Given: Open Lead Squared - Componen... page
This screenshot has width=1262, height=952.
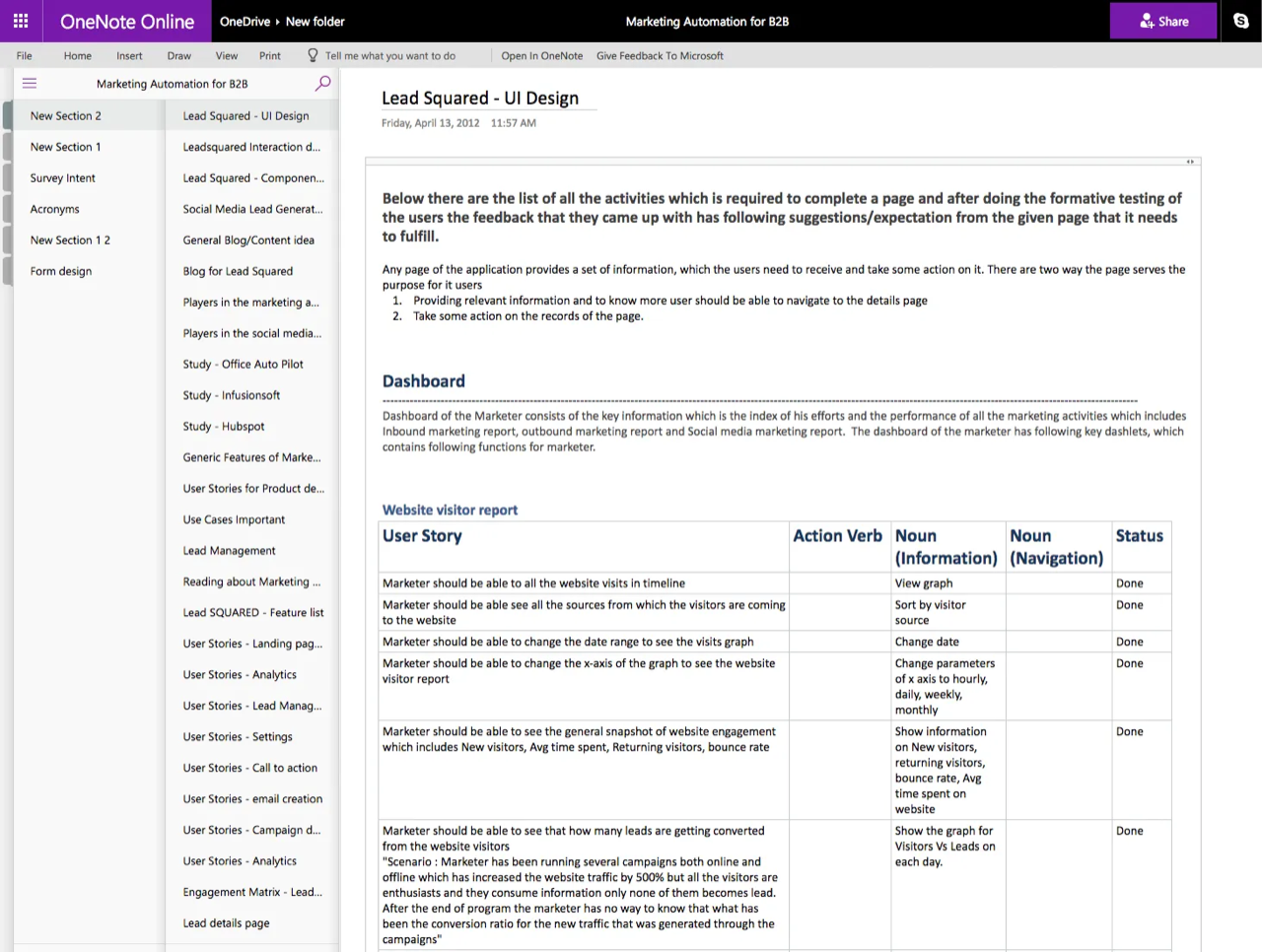Looking at the screenshot, I should point(251,178).
